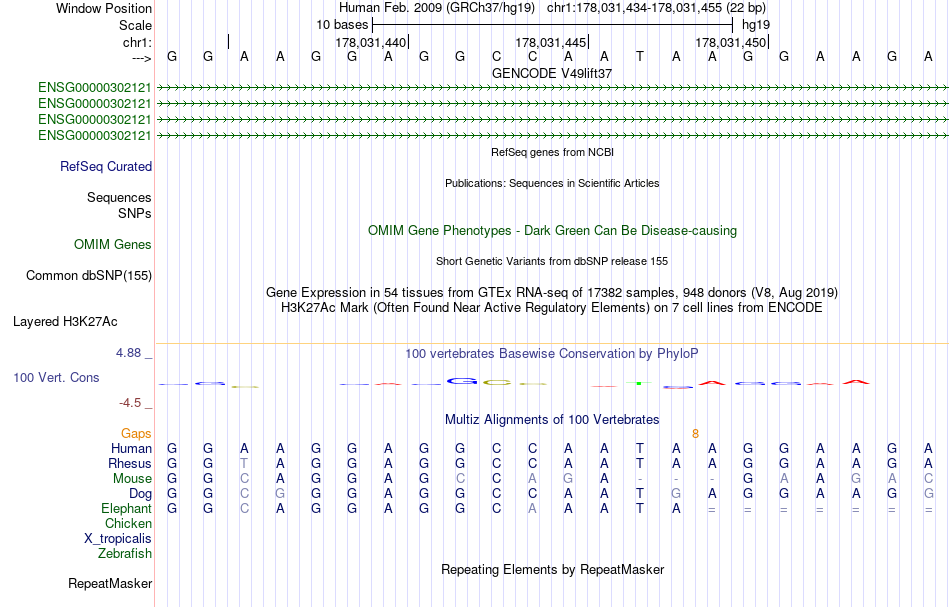Image resolution: width=950 pixels, height=607 pixels.
Task: Select the Common dbSNP(155) track label
Action: pyautogui.click(x=89, y=276)
